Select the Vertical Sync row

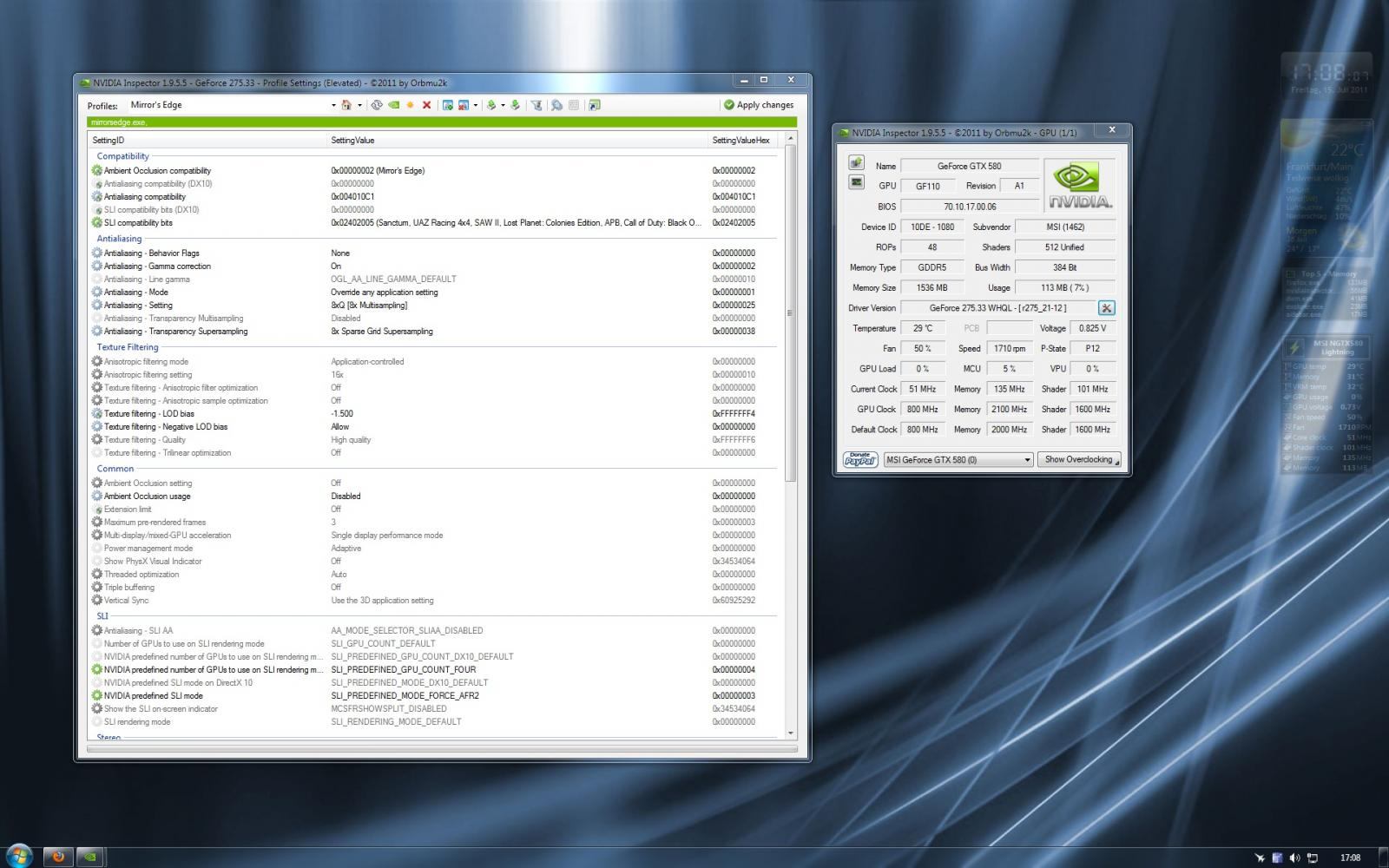[434, 600]
